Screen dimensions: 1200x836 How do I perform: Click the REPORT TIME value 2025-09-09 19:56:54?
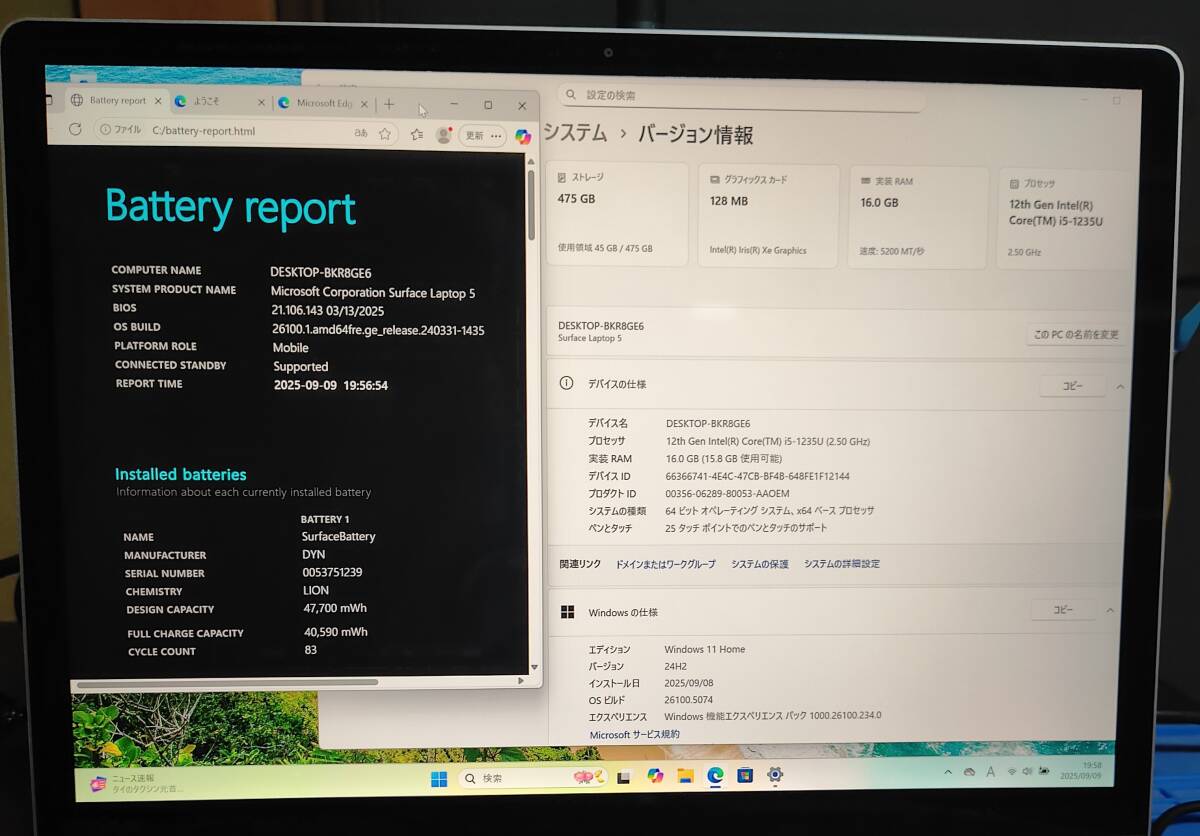(x=330, y=385)
